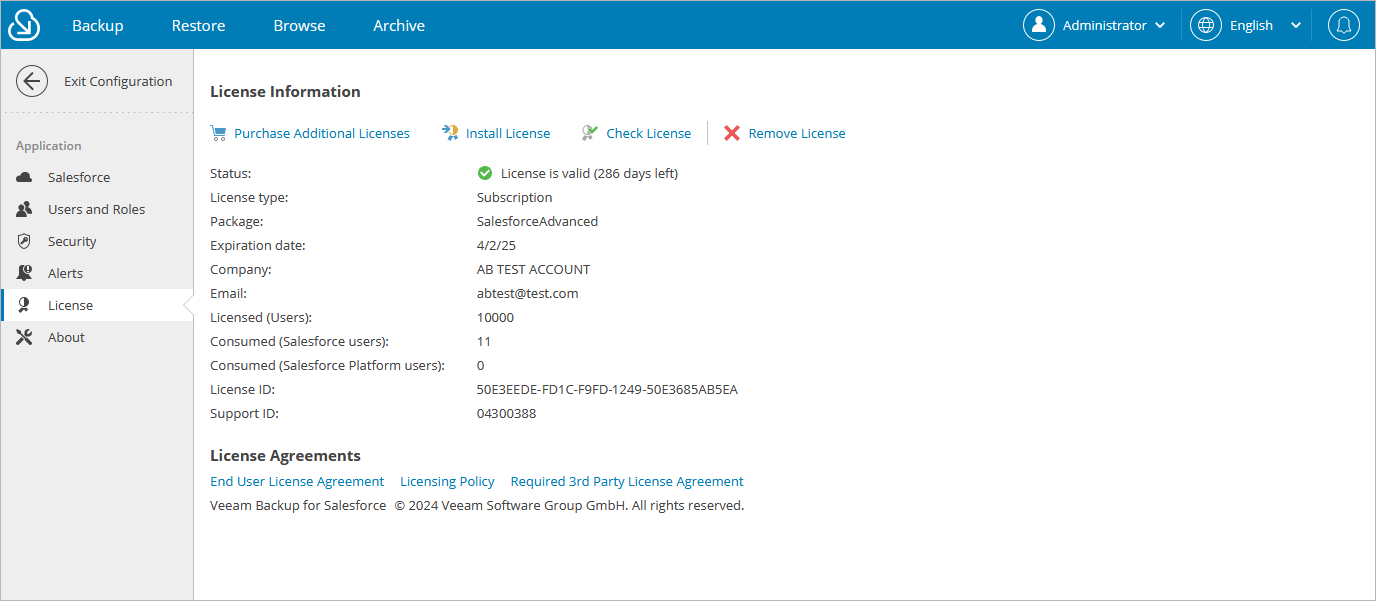This screenshot has height=601, width=1376.
Task: Click the License ID value 50E3EEDE-FD1C-F9FD-1249-50E3685AB5EA
Action: click(x=607, y=389)
